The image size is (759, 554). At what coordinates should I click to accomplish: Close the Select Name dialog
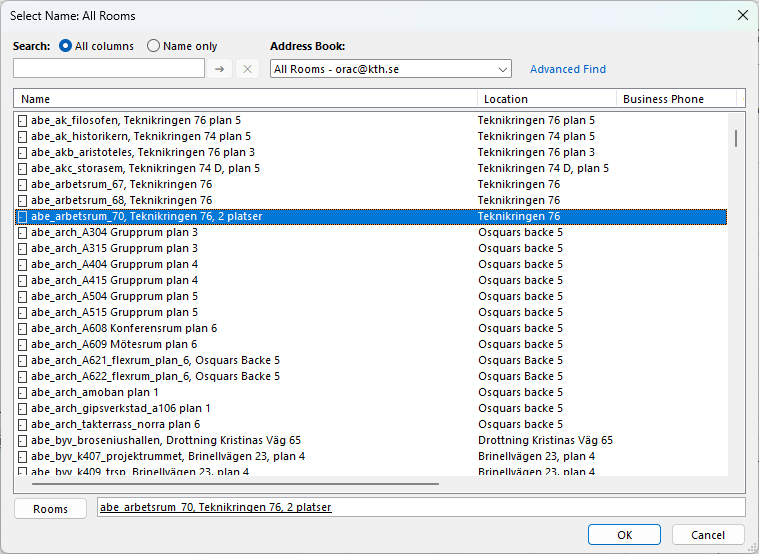point(743,15)
